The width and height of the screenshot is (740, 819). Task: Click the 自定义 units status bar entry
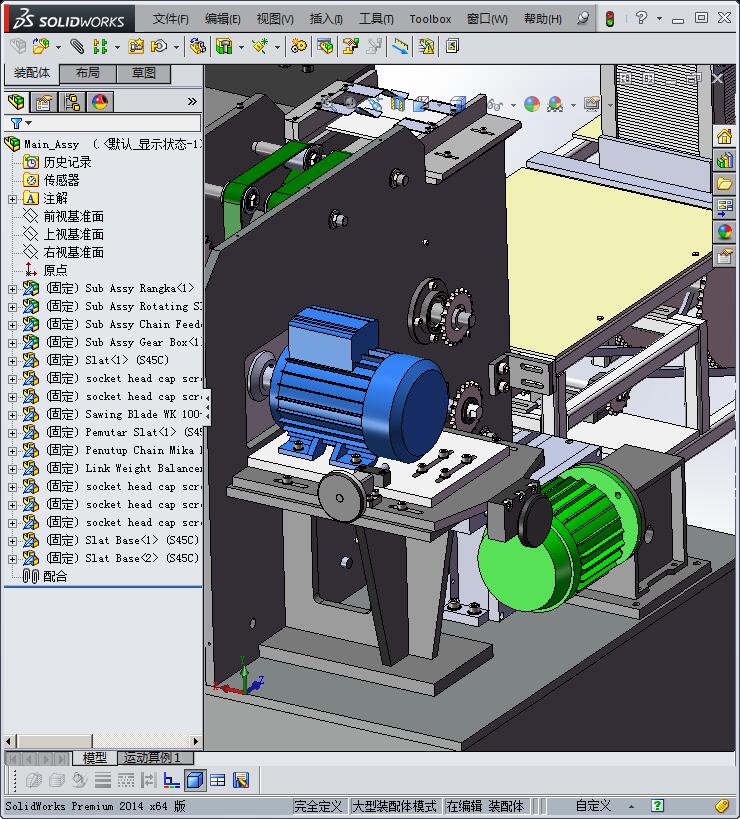coord(593,806)
